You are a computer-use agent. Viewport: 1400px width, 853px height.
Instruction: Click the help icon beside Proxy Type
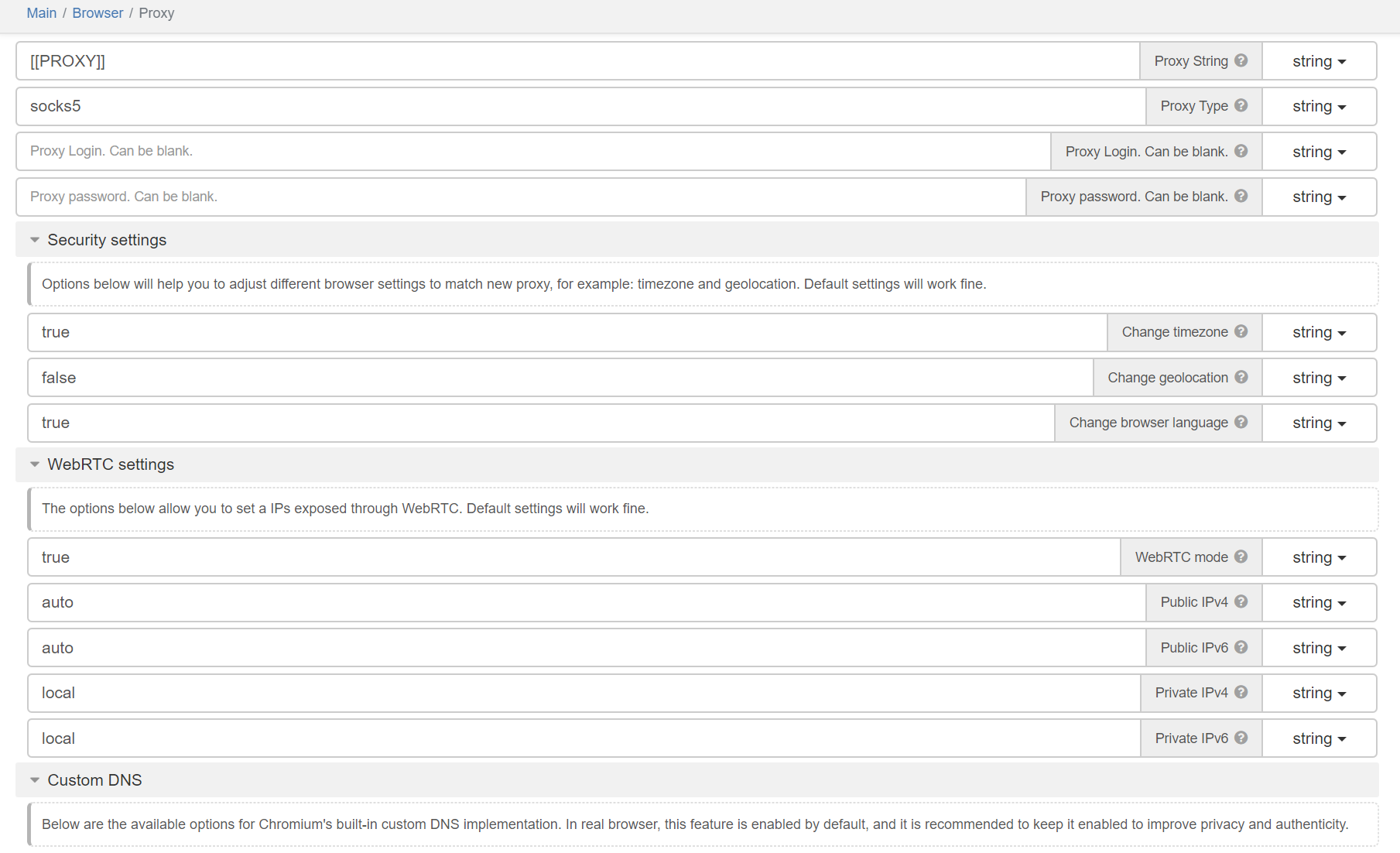(1241, 105)
